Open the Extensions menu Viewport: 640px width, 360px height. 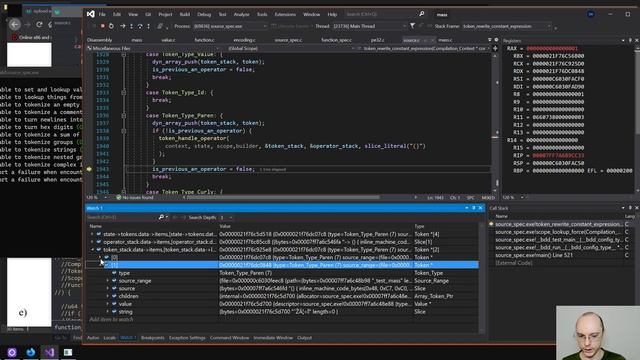click(x=285, y=14)
